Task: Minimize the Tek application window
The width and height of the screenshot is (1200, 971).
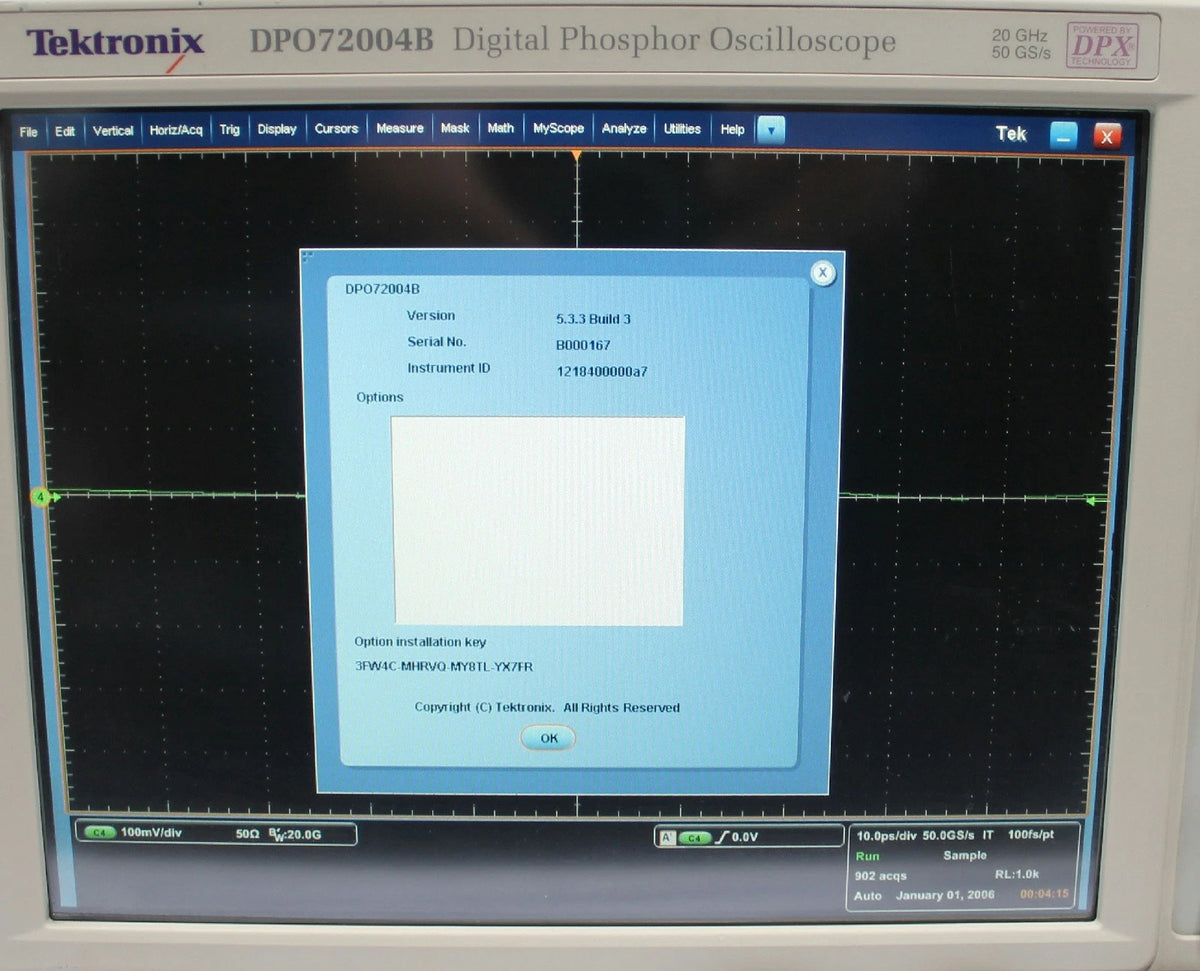Action: coord(1064,135)
